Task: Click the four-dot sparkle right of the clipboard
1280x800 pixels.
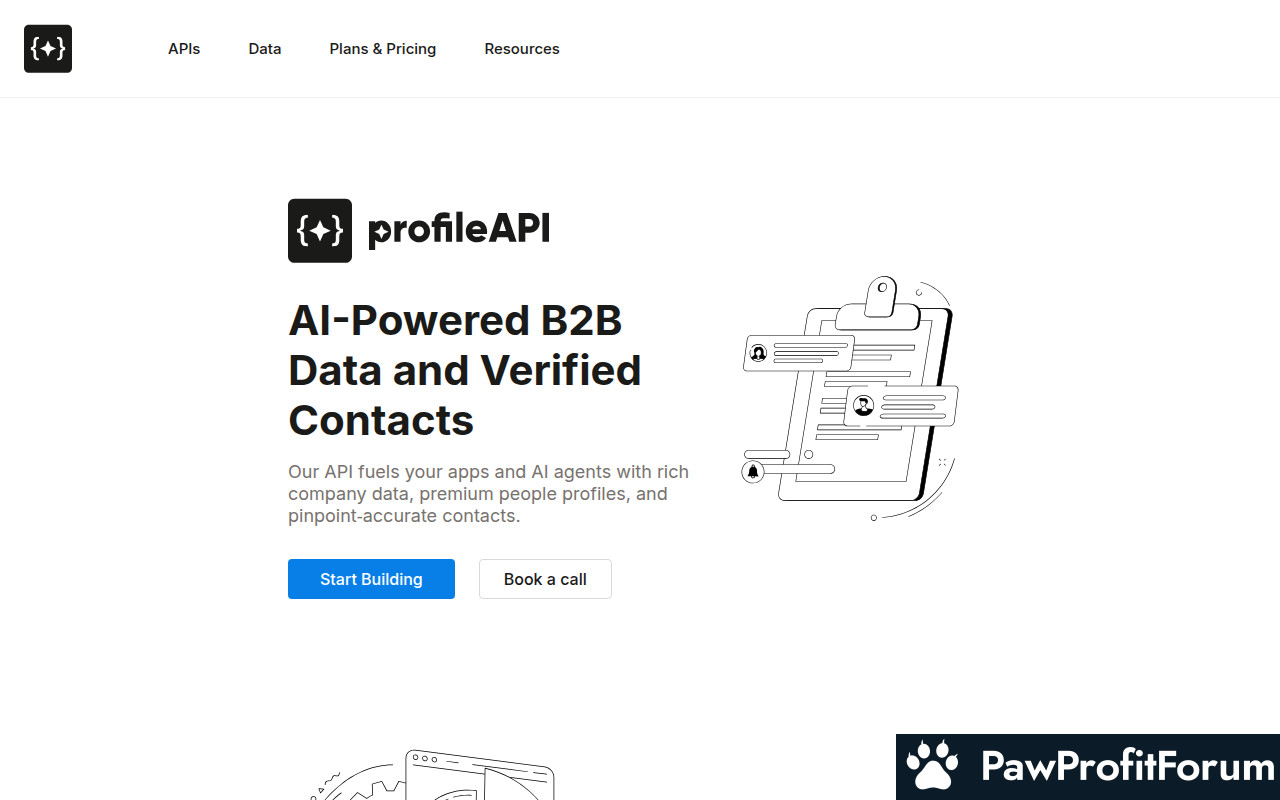Action: tap(942, 462)
